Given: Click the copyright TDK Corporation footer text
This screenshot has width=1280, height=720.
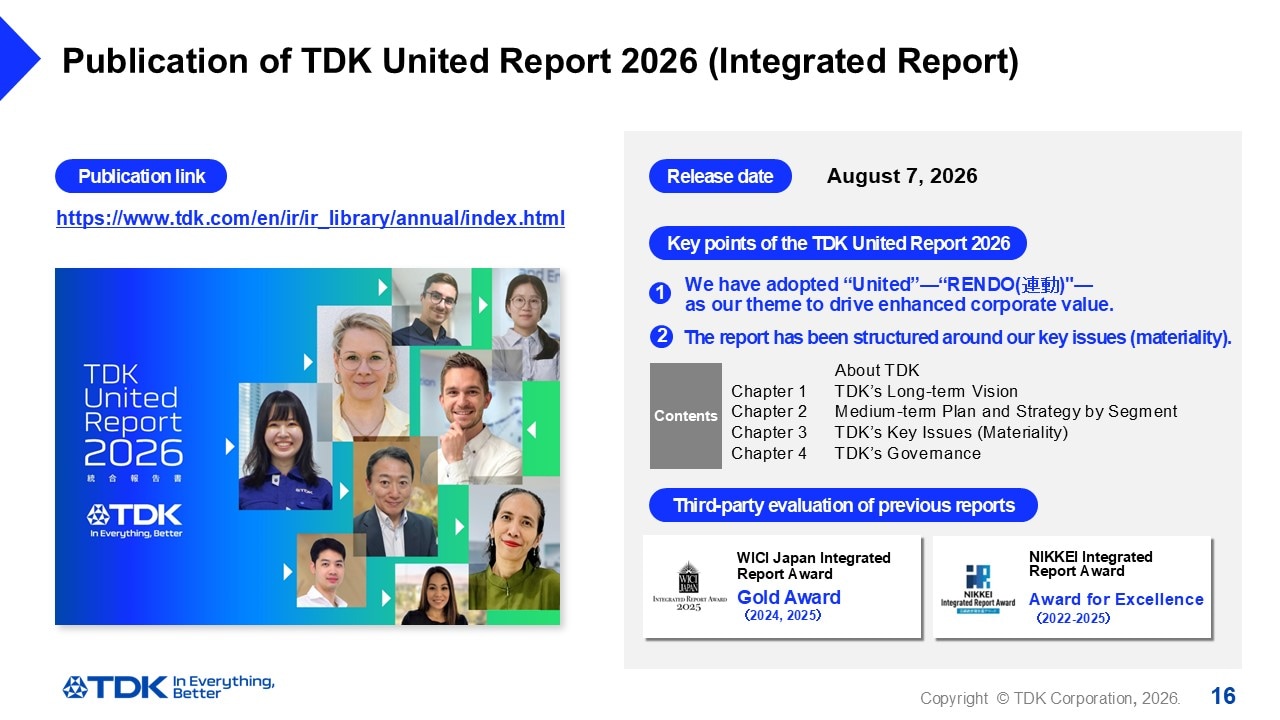Looking at the screenshot, I should click(x=1050, y=698).
